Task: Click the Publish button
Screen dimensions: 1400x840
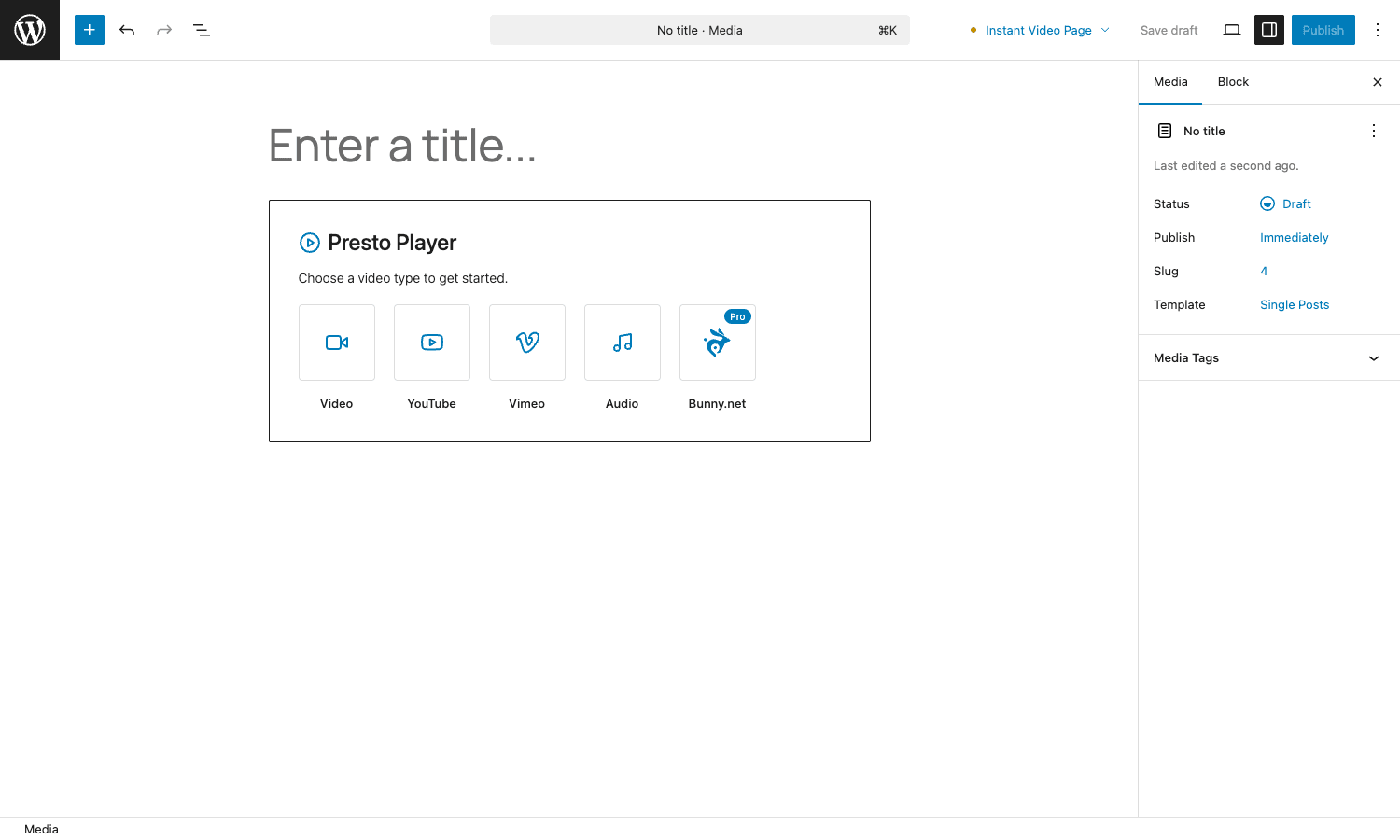Action: [1323, 30]
